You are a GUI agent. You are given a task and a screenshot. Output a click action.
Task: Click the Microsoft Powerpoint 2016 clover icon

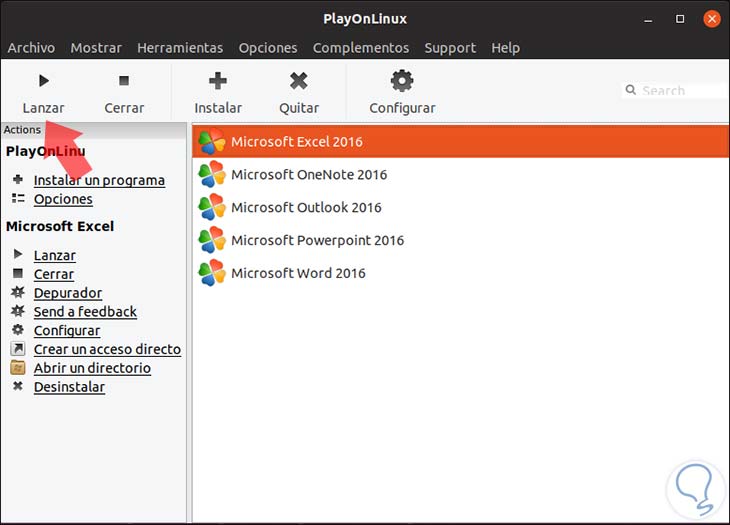212,240
